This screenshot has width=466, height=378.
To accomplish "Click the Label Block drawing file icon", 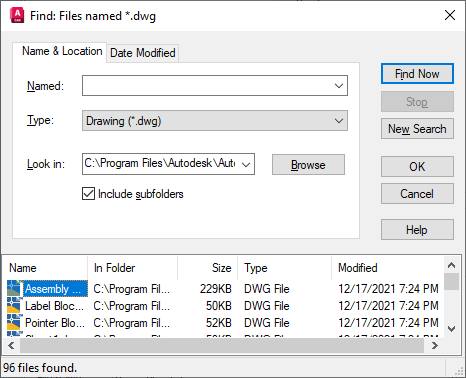I will [x=14, y=305].
